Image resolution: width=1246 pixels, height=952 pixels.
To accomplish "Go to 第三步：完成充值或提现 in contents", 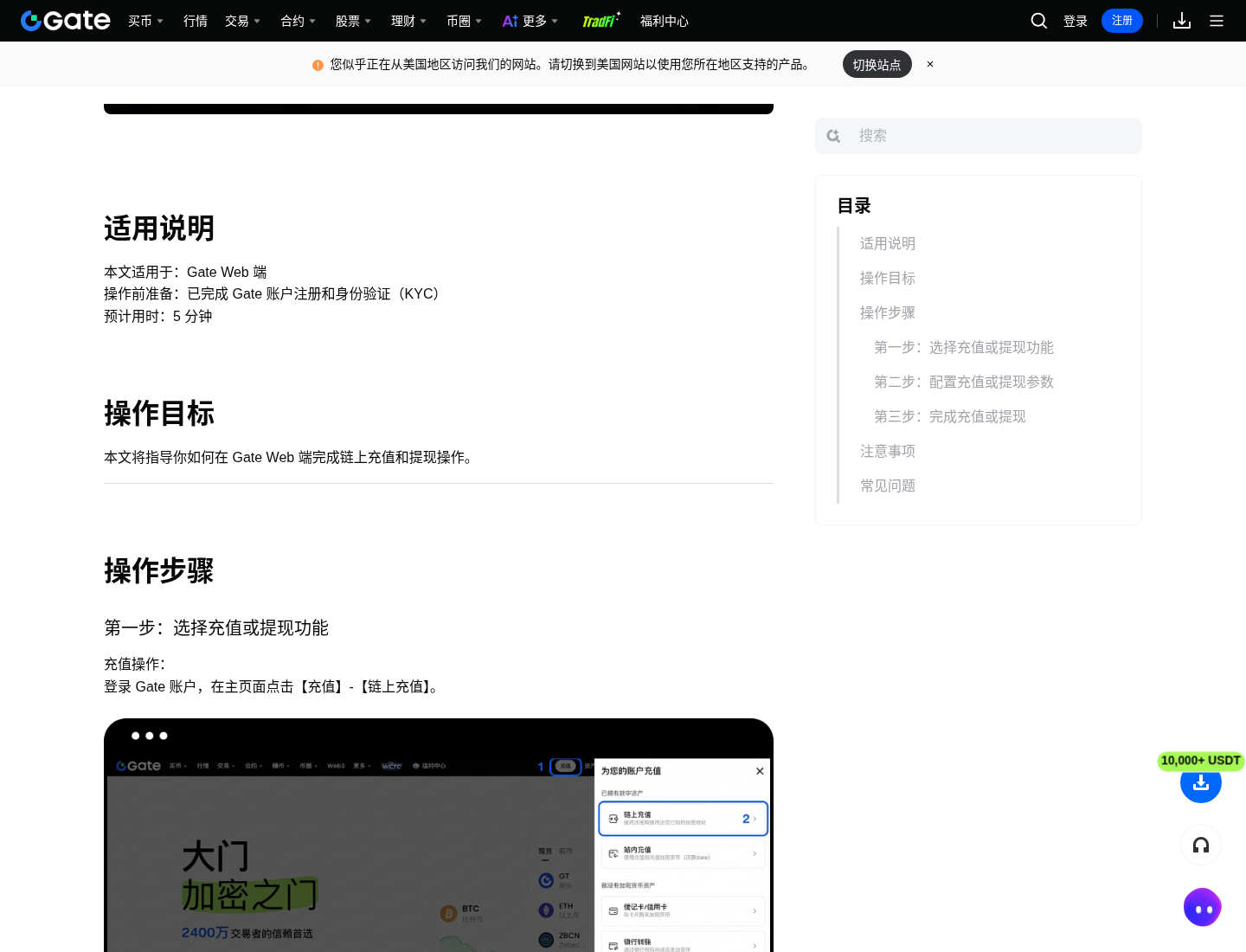I will pyautogui.click(x=950, y=417).
